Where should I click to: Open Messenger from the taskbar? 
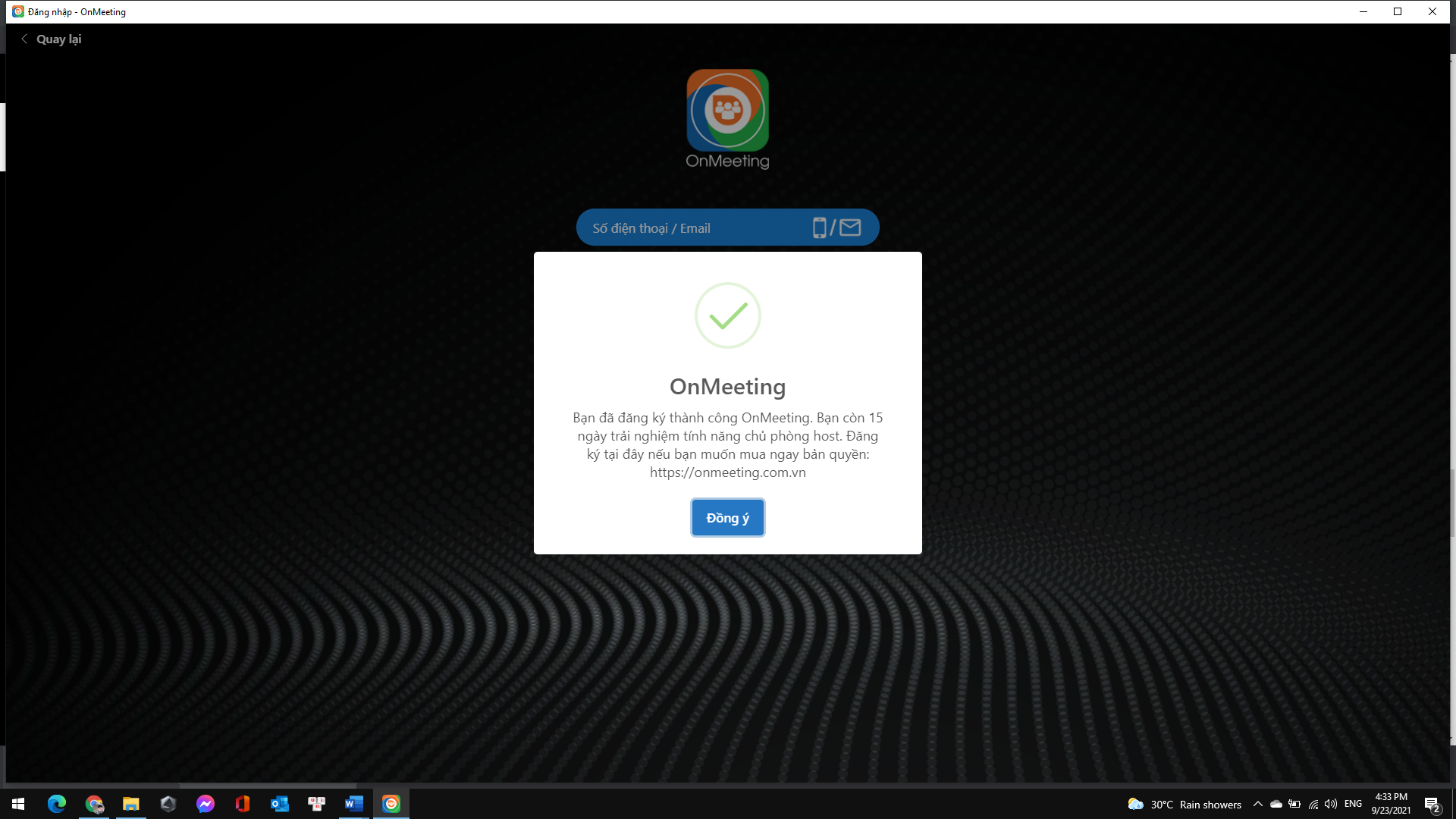206,804
